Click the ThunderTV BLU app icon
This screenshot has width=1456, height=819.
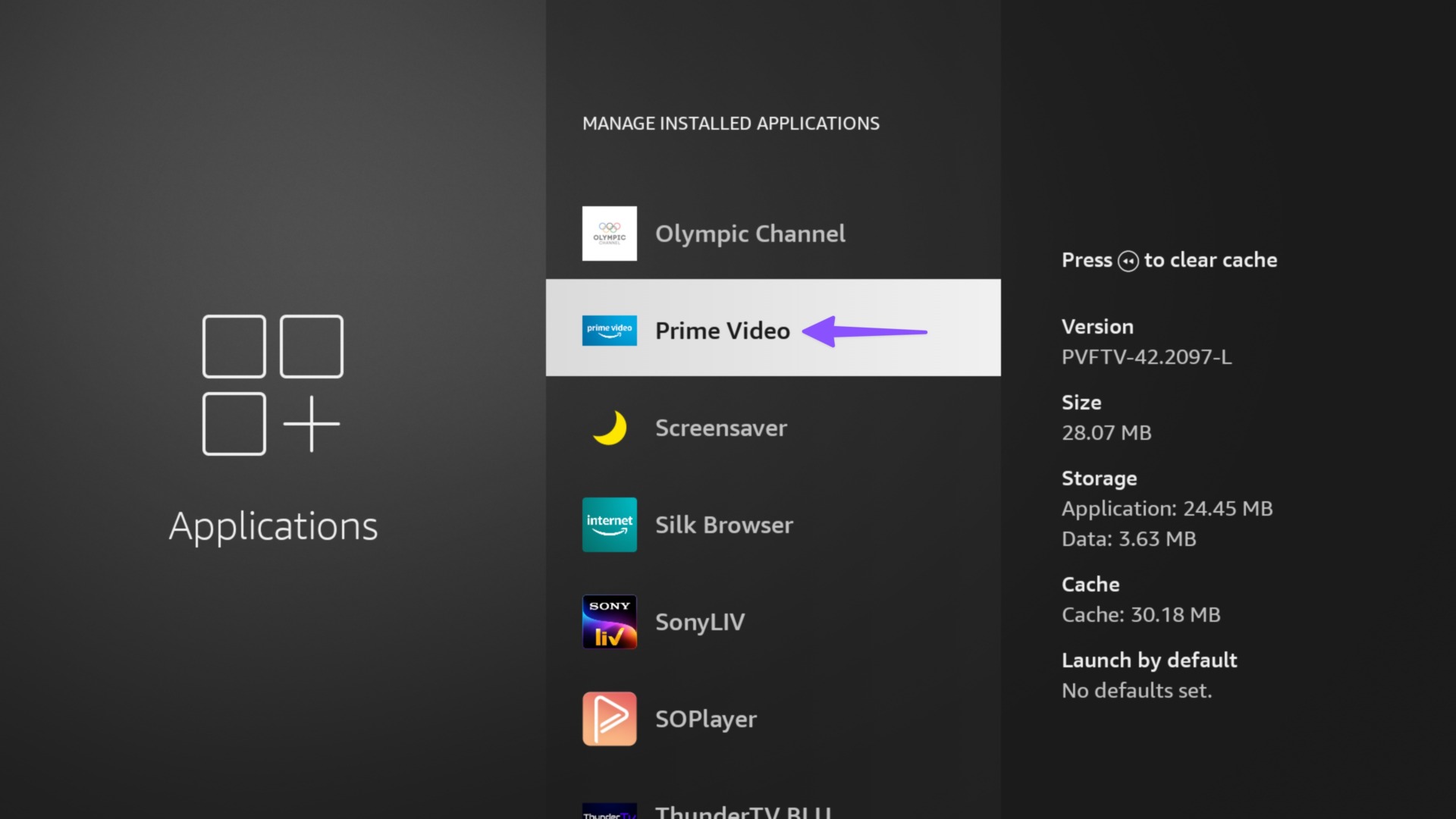pyautogui.click(x=609, y=811)
